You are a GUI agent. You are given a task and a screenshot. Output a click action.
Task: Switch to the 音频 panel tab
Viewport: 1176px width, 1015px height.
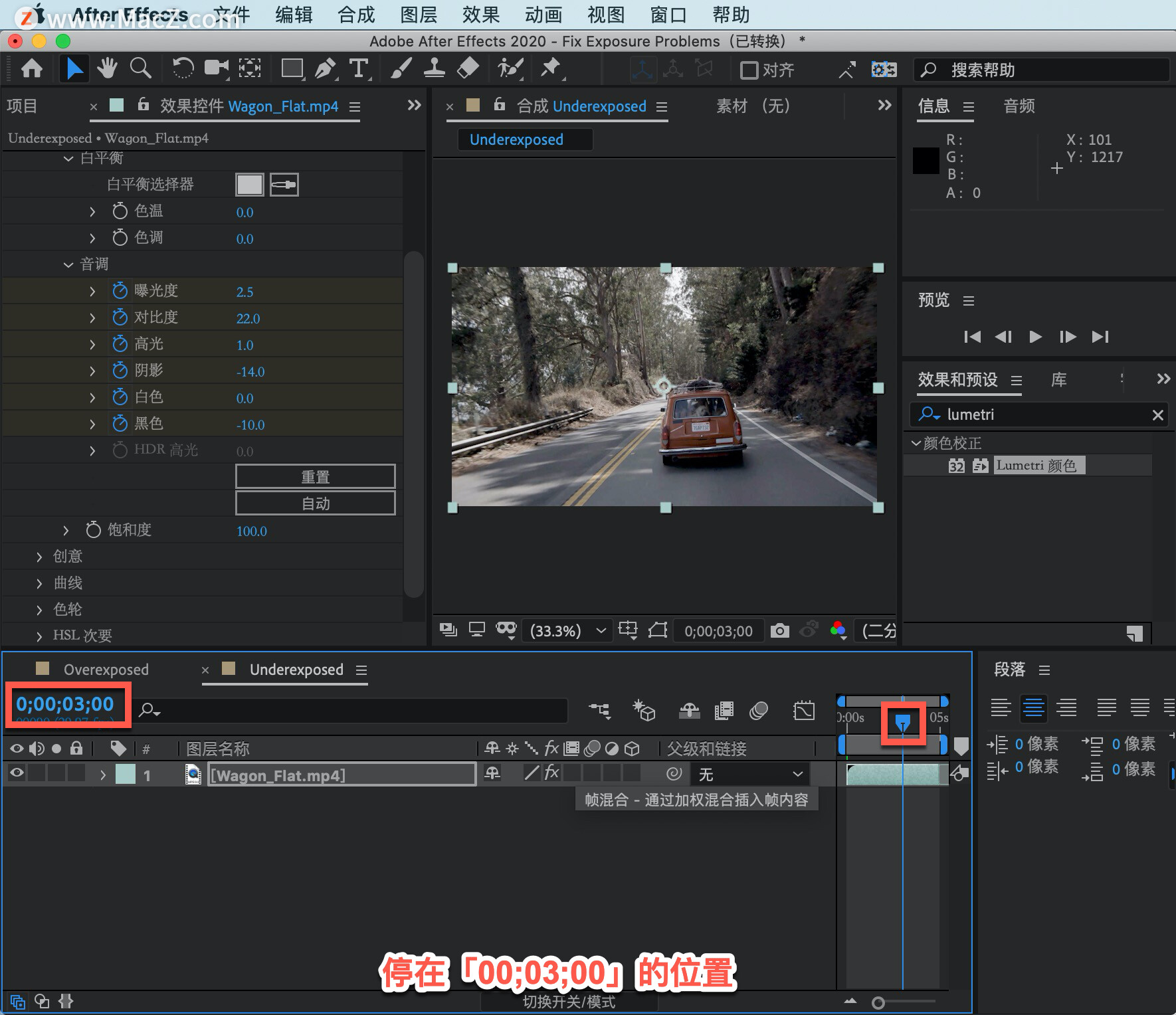tap(1019, 106)
